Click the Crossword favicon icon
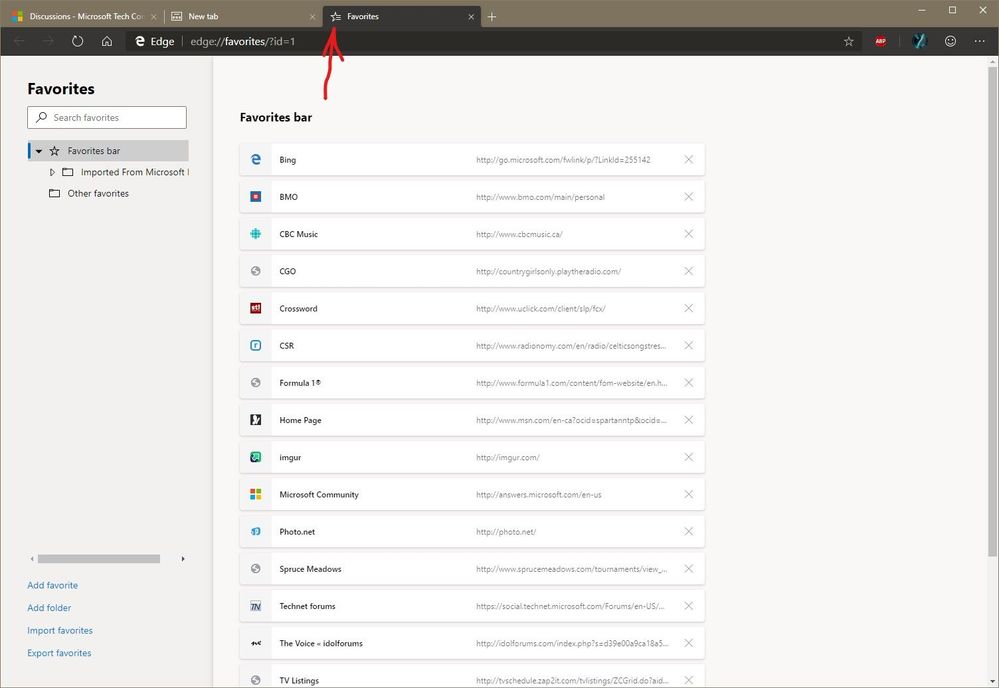This screenshot has height=688, width=999. click(x=255, y=308)
